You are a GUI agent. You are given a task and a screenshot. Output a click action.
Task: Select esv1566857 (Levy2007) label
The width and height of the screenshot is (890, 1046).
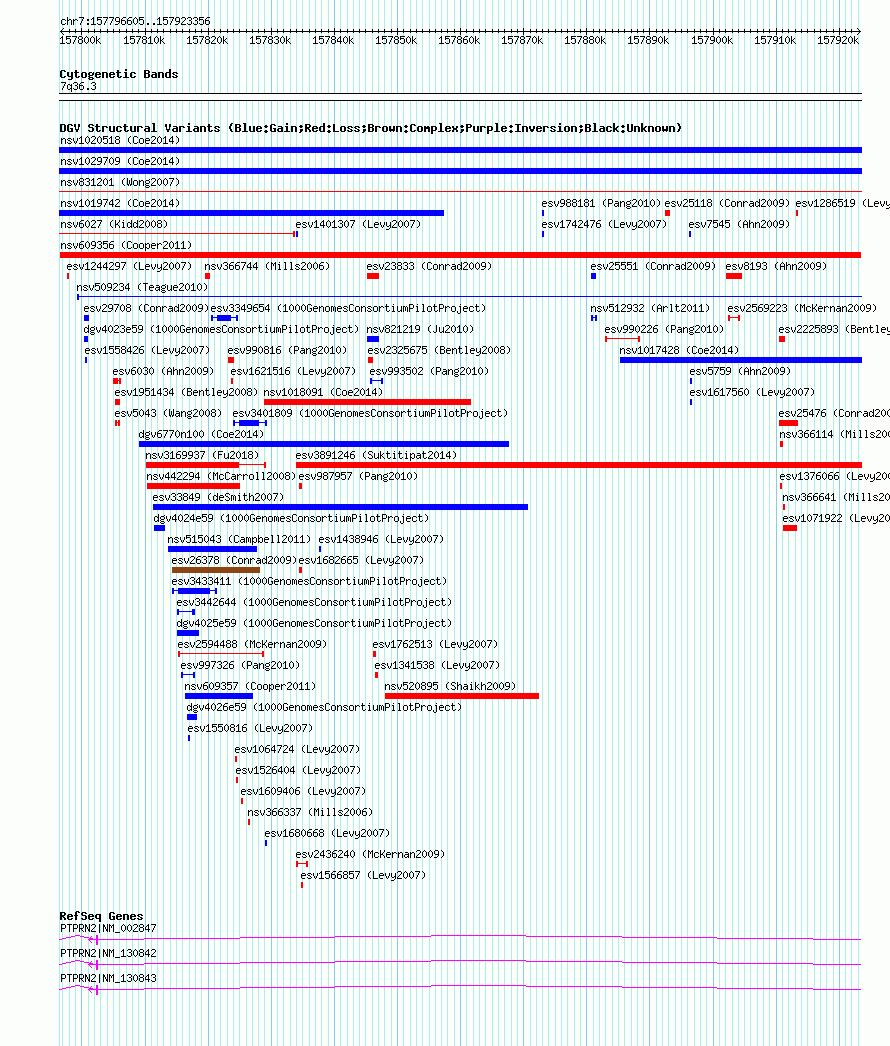(363, 875)
